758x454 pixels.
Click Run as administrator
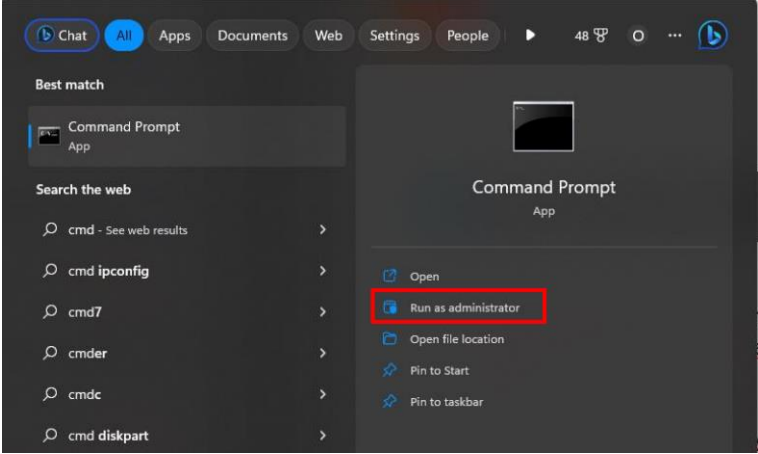click(464, 308)
